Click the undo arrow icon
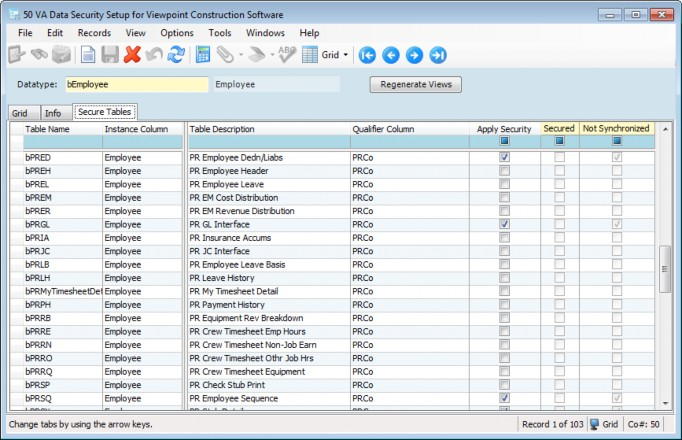 pos(154,55)
